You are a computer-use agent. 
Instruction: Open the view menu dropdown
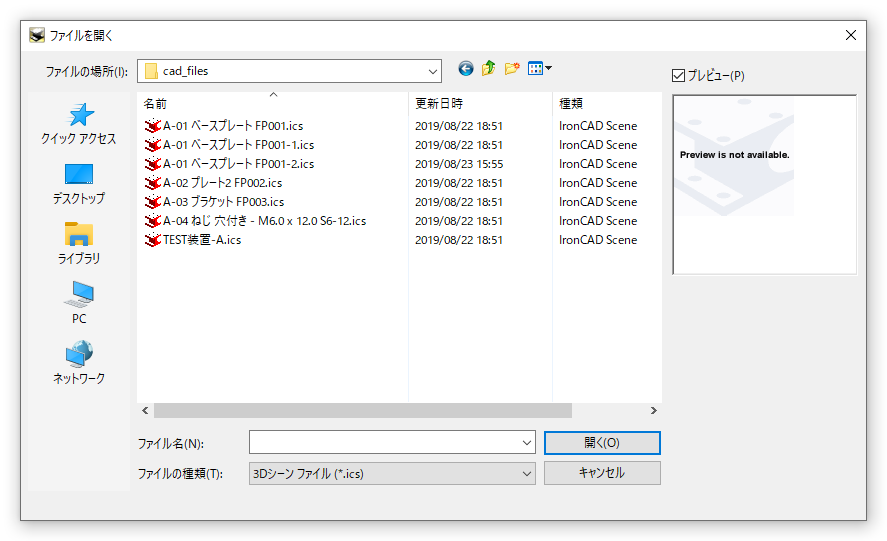coord(540,68)
